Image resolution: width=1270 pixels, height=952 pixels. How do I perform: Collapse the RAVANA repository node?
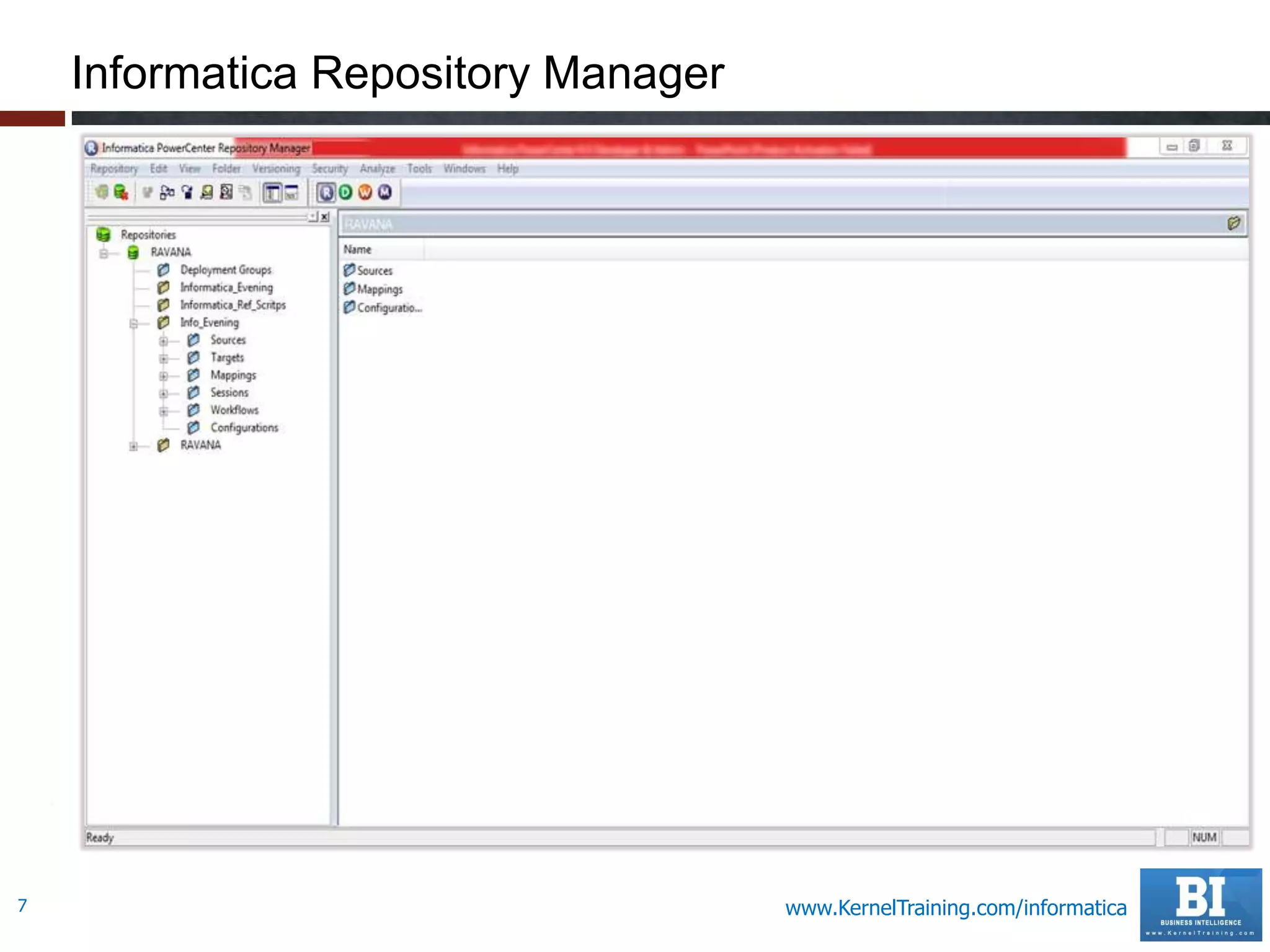point(104,253)
